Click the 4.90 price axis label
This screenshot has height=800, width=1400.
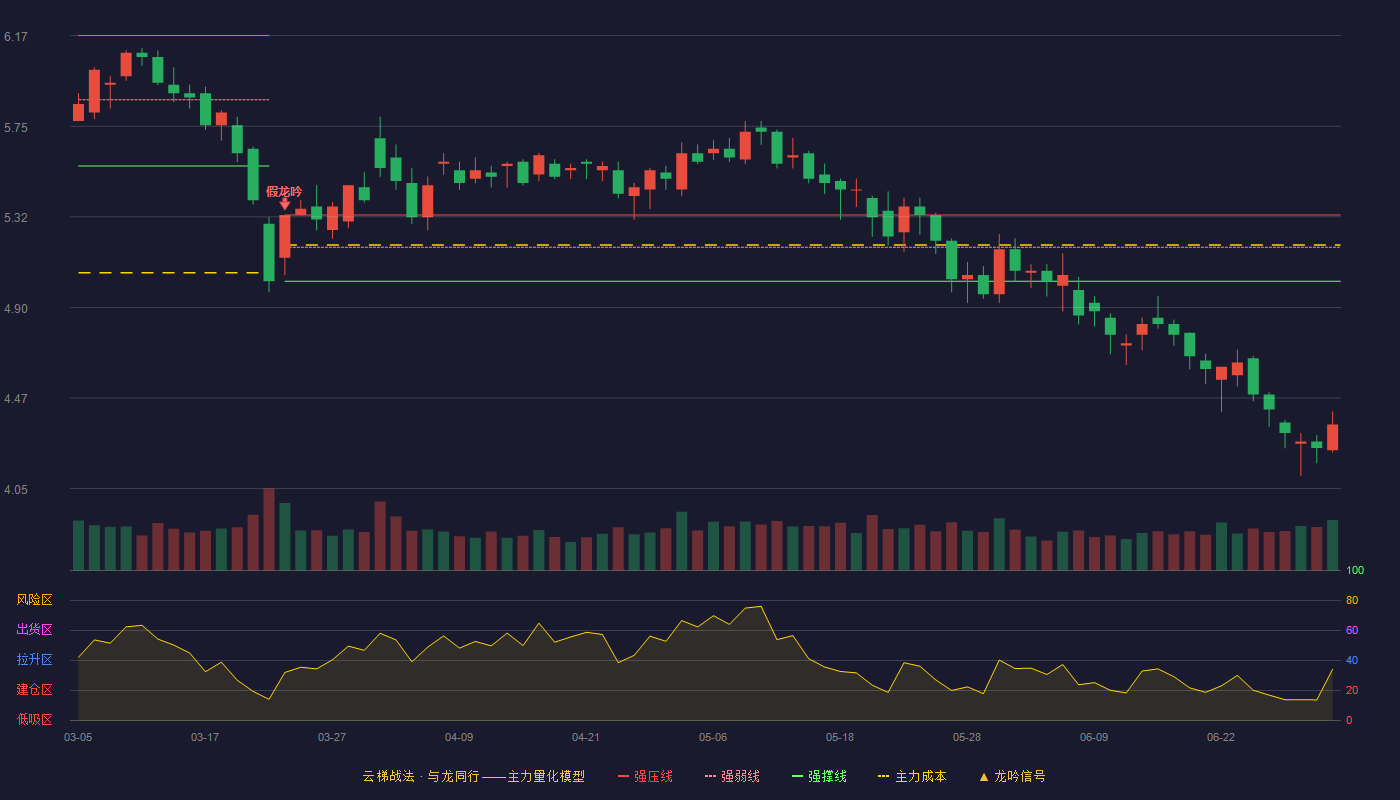click(x=15, y=309)
